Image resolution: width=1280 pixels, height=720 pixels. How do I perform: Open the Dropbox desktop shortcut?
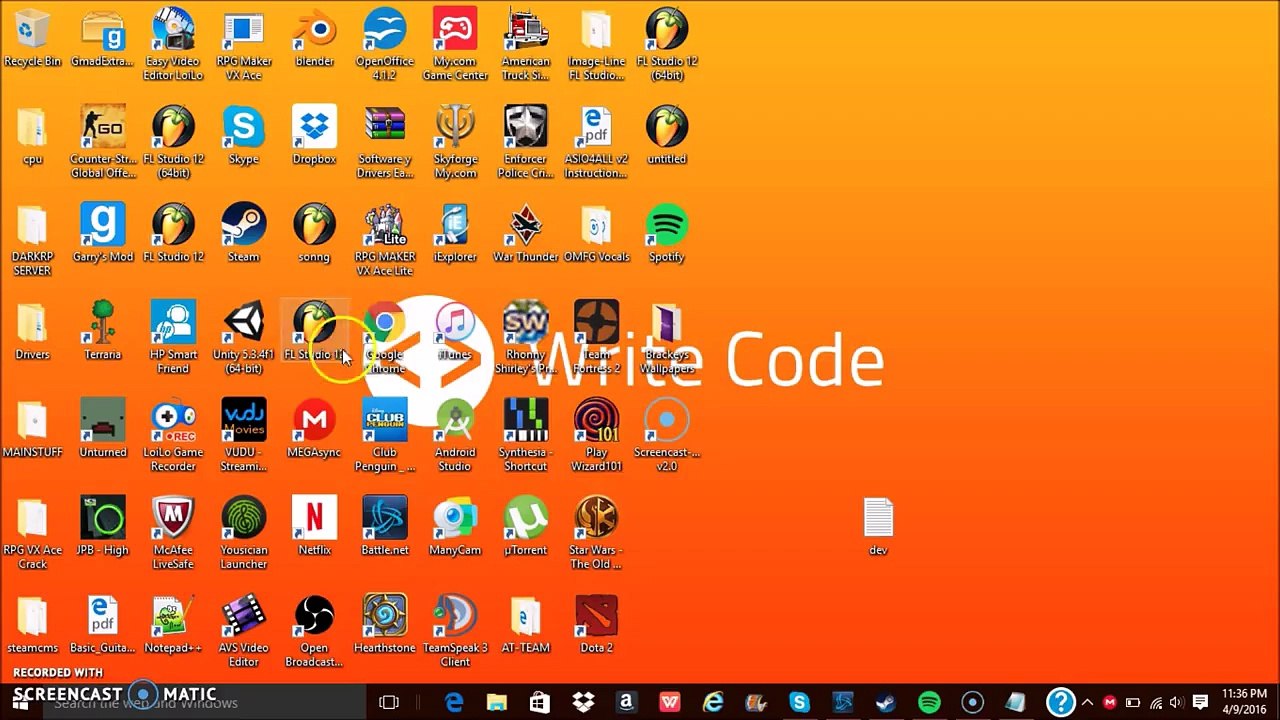click(314, 136)
